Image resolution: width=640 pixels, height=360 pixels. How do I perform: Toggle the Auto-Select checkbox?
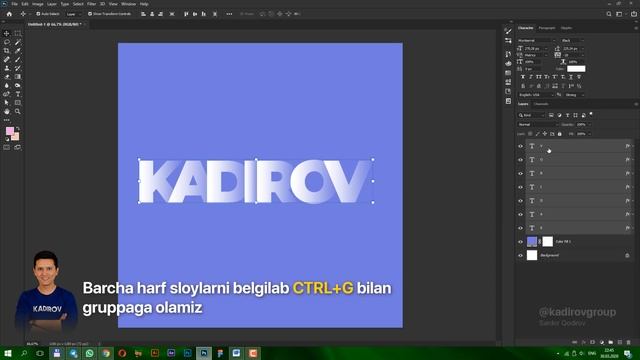tap(38, 14)
